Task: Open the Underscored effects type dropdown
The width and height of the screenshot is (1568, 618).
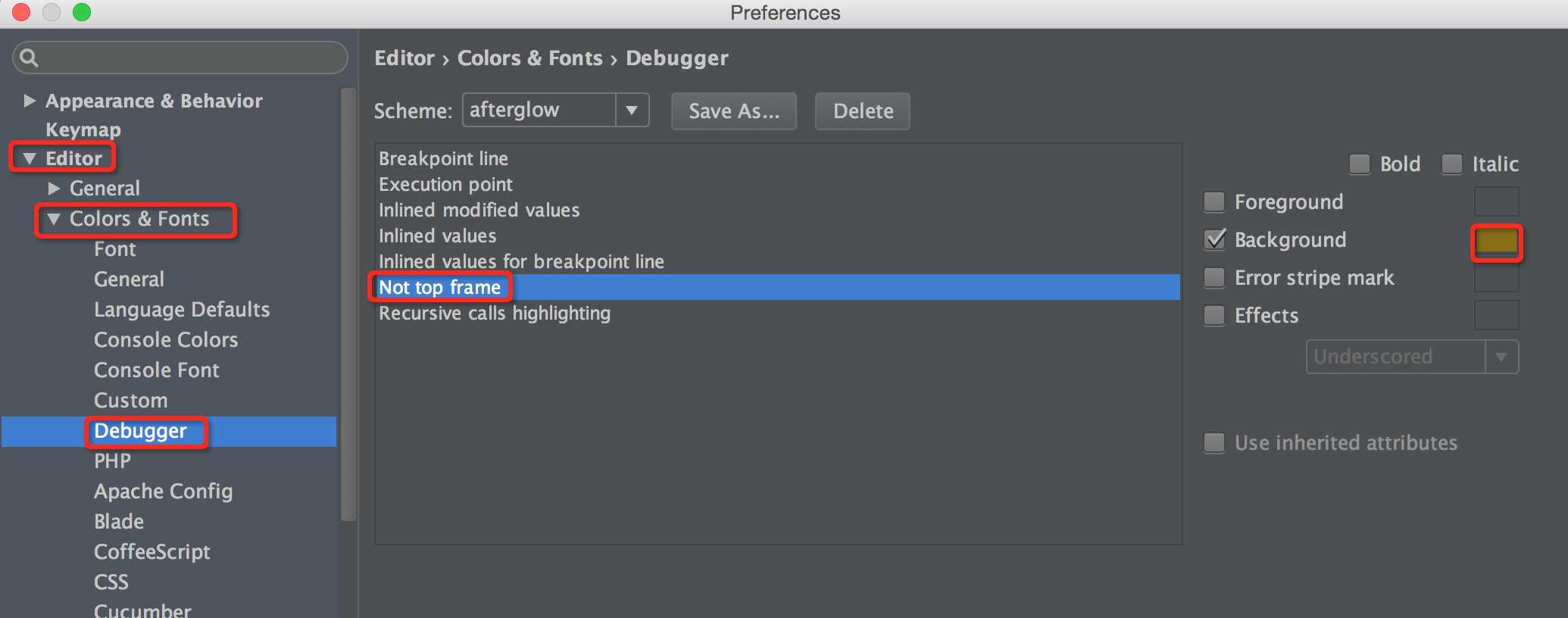Action: [x=1412, y=357]
